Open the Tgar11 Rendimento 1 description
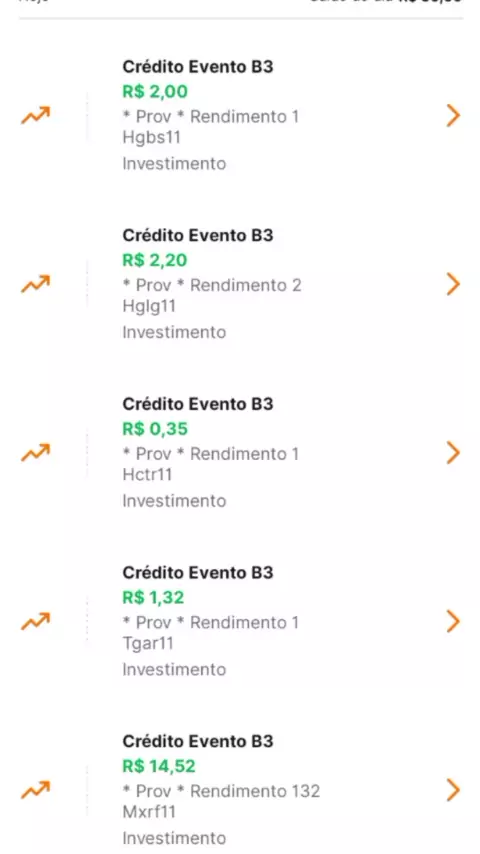The height and width of the screenshot is (854, 480). click(x=211, y=633)
